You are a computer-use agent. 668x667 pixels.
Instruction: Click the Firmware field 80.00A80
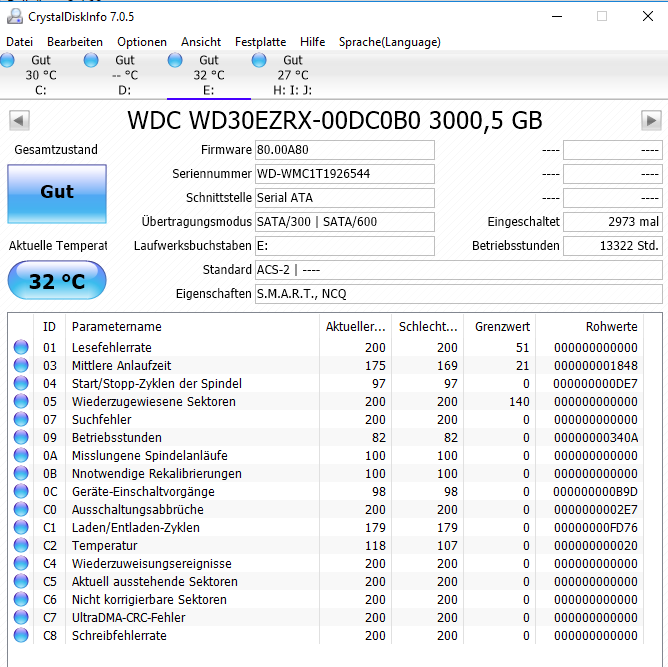click(x=345, y=150)
